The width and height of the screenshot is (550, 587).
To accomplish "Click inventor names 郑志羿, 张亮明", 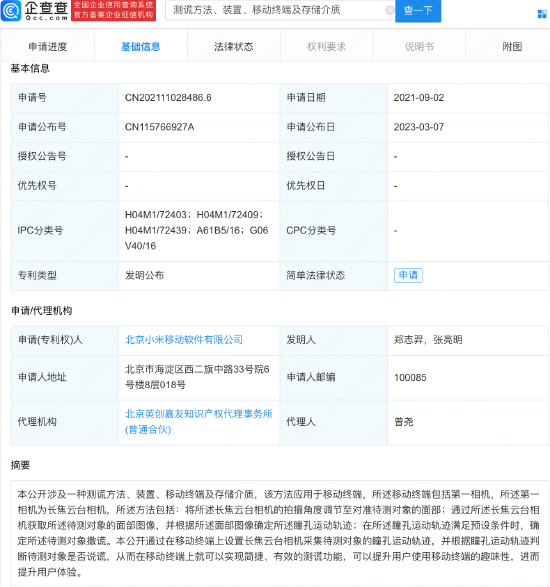I will click(x=428, y=340).
